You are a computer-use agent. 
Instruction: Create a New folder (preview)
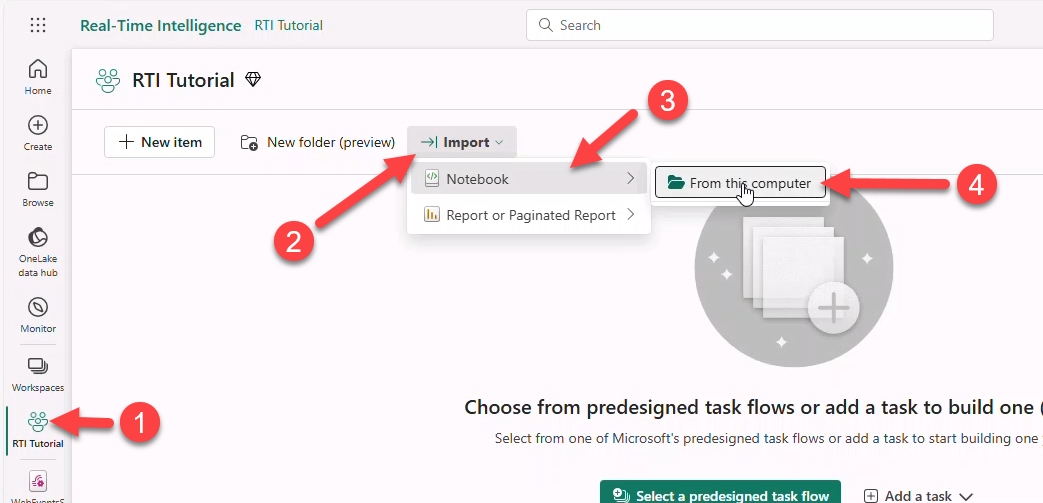318,142
